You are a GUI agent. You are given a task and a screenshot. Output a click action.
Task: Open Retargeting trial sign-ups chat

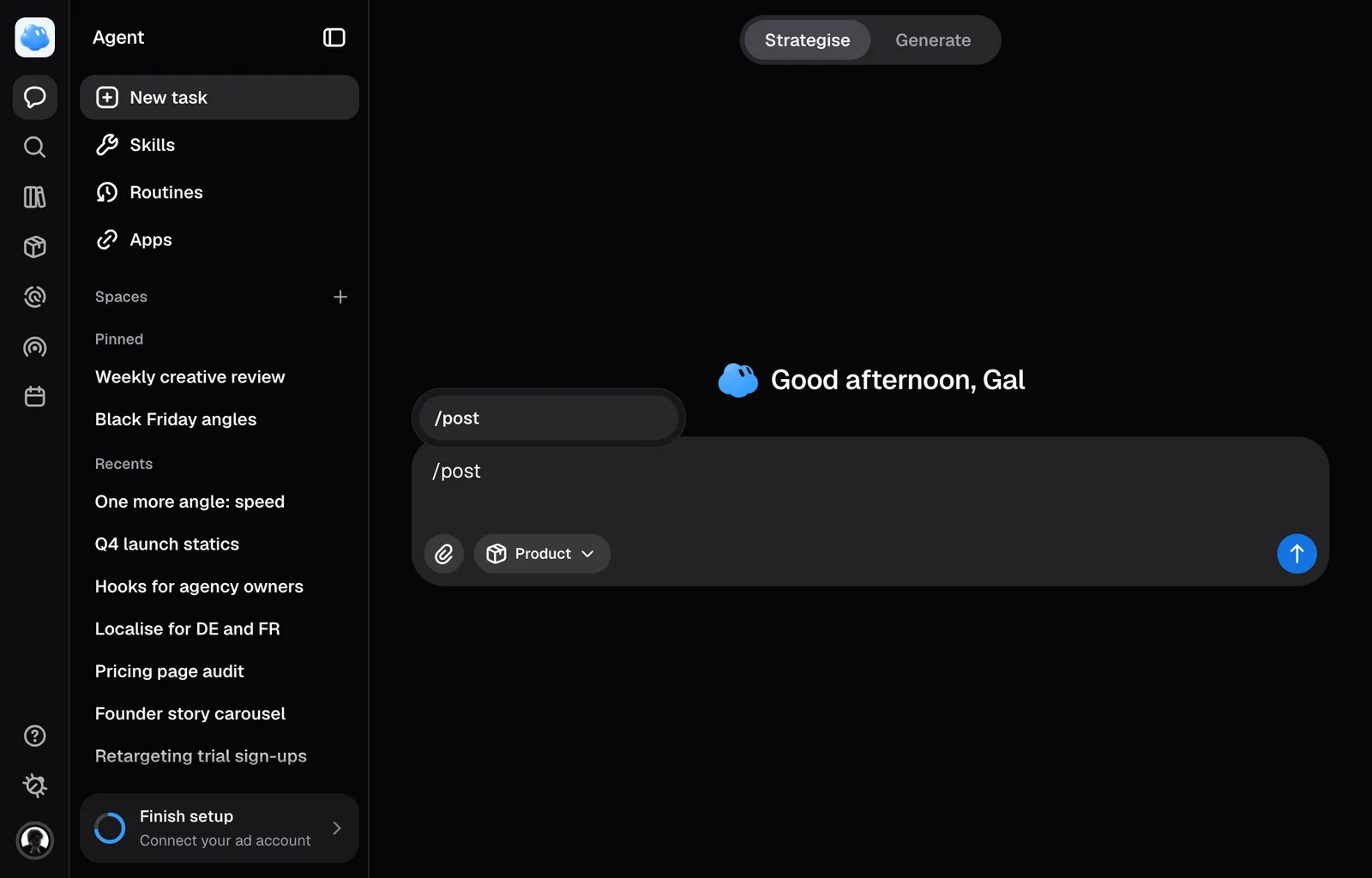[x=201, y=756]
